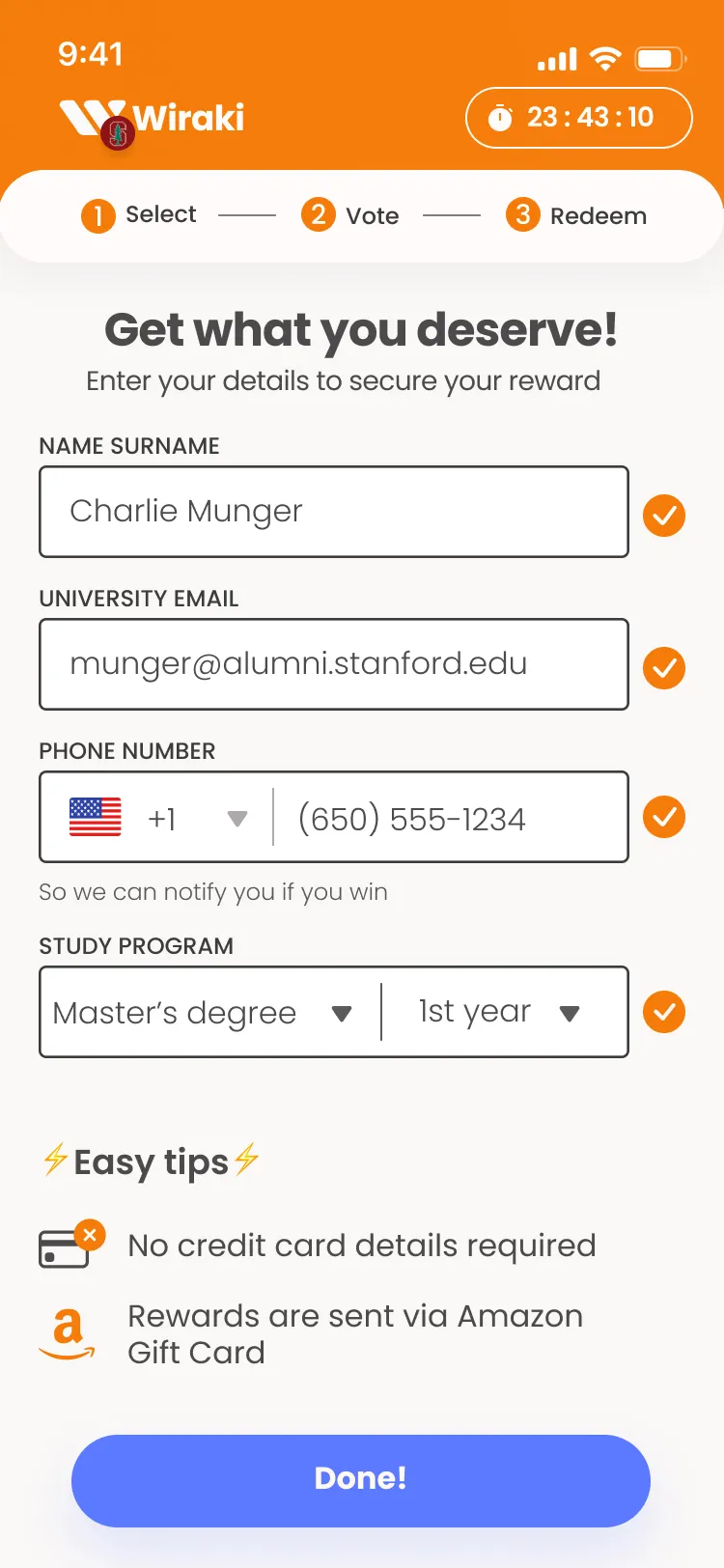
Task: Click the checkmark beside the university email
Action: pyautogui.click(x=664, y=668)
